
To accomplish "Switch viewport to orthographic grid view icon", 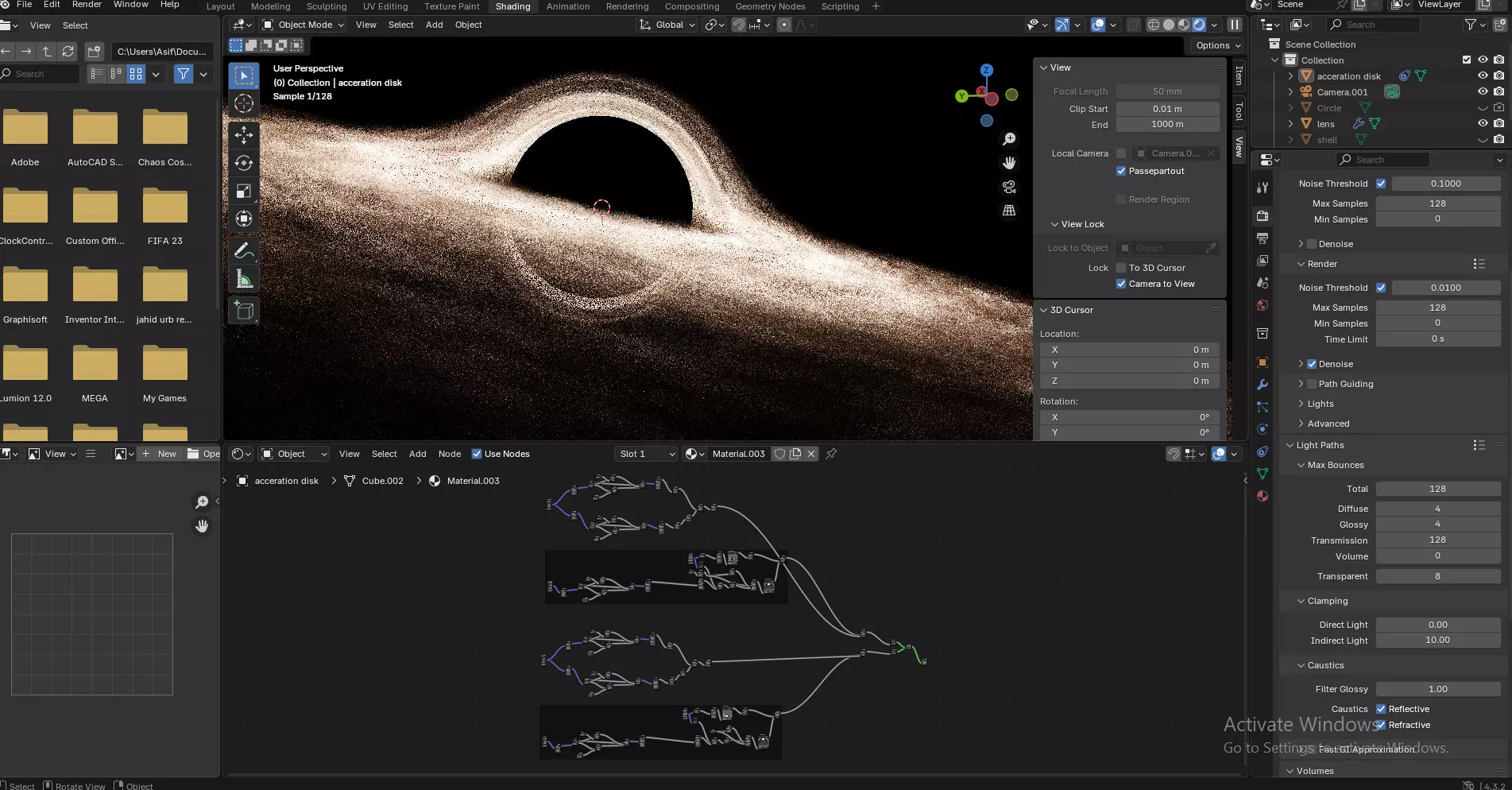I will coord(1009,211).
